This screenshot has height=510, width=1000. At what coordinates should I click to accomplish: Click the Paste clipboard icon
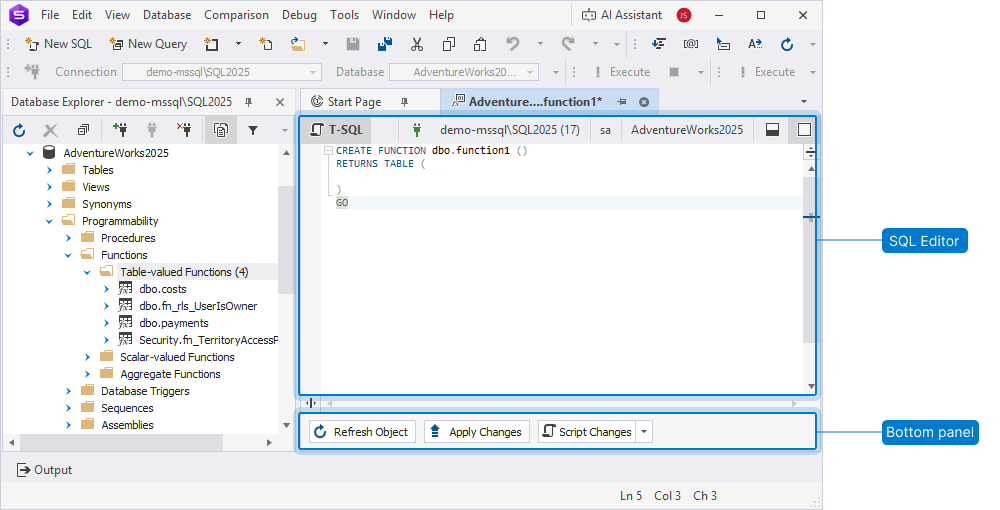point(480,44)
